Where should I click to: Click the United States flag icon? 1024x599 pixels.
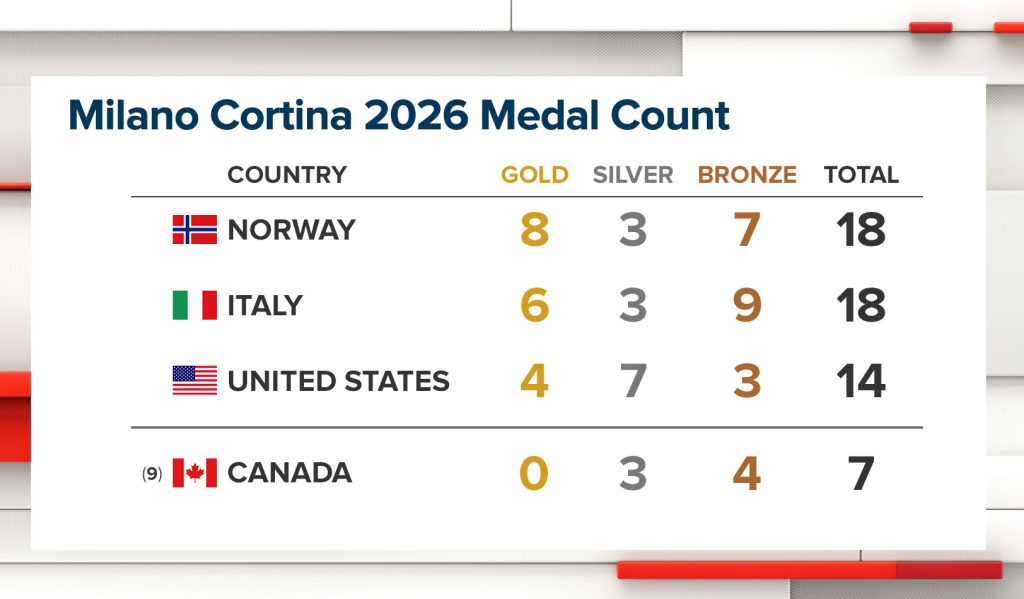tap(194, 381)
